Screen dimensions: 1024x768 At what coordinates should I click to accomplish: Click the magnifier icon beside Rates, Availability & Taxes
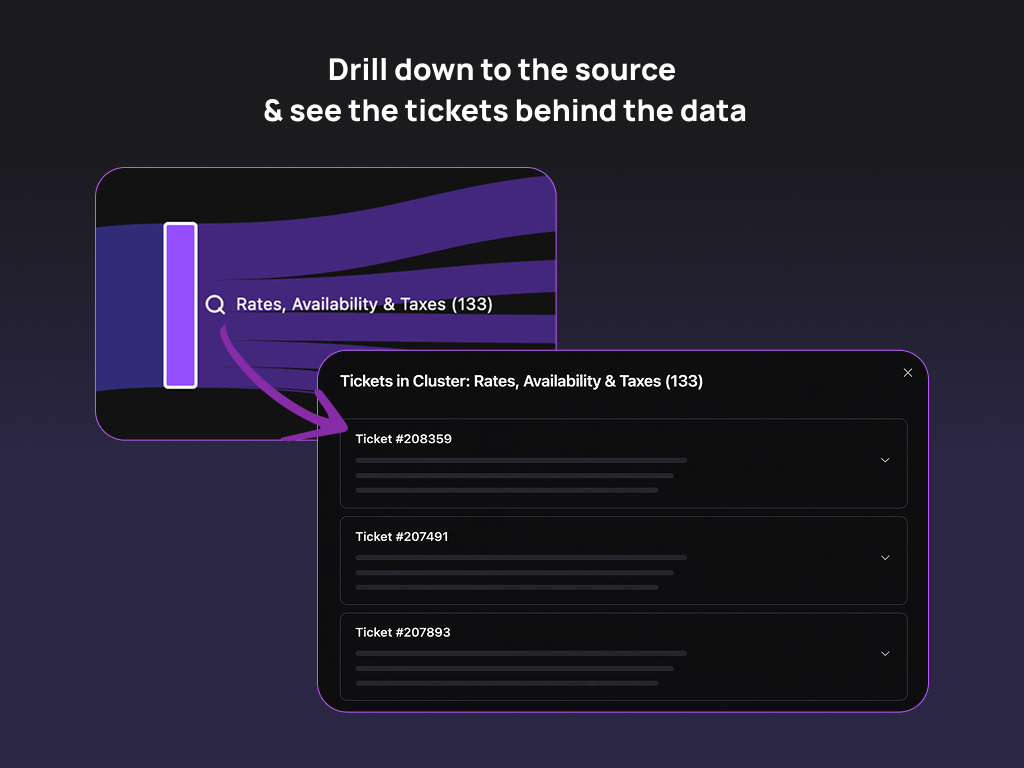coord(215,305)
